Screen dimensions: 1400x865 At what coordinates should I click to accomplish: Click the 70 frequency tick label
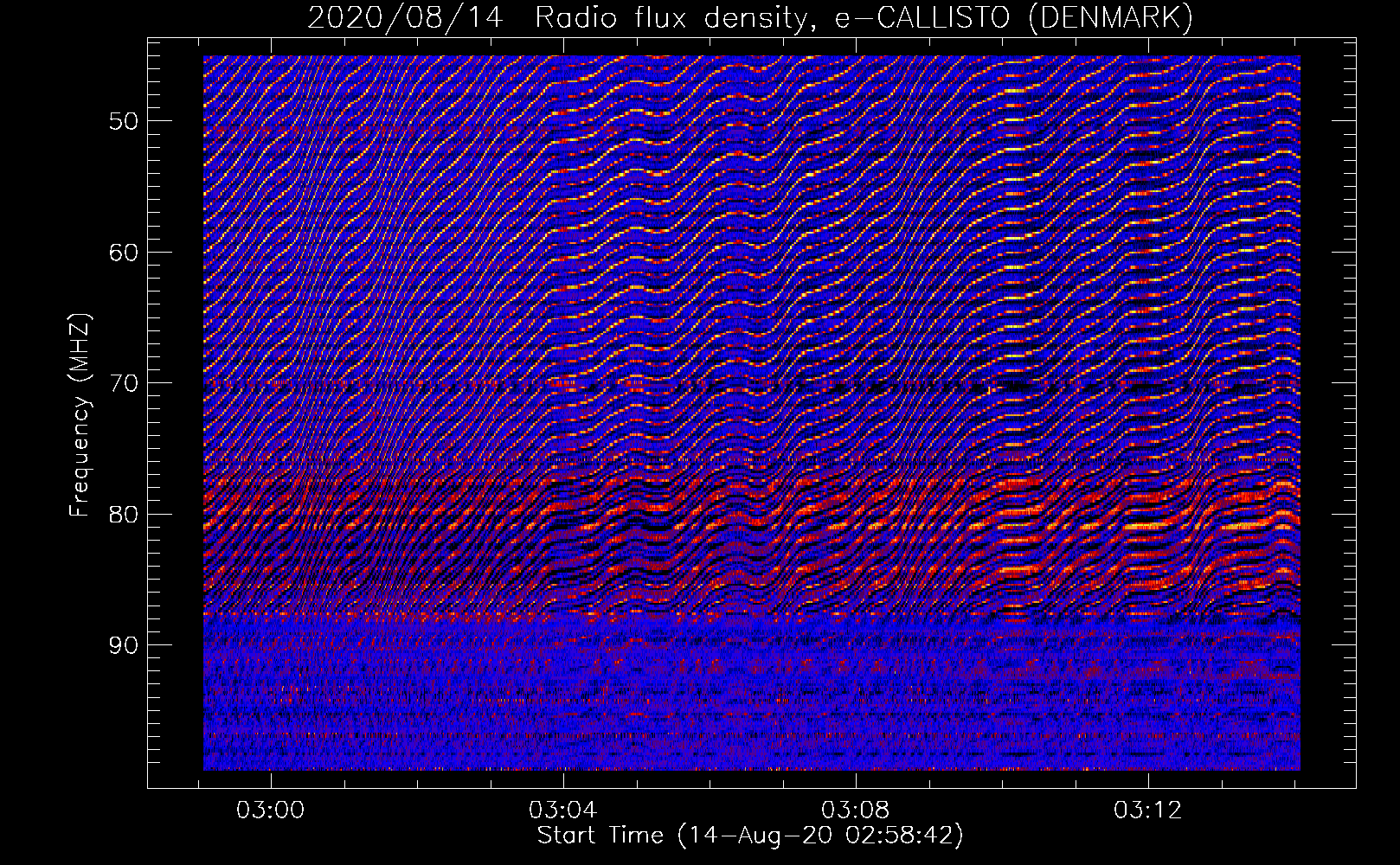tap(124, 383)
